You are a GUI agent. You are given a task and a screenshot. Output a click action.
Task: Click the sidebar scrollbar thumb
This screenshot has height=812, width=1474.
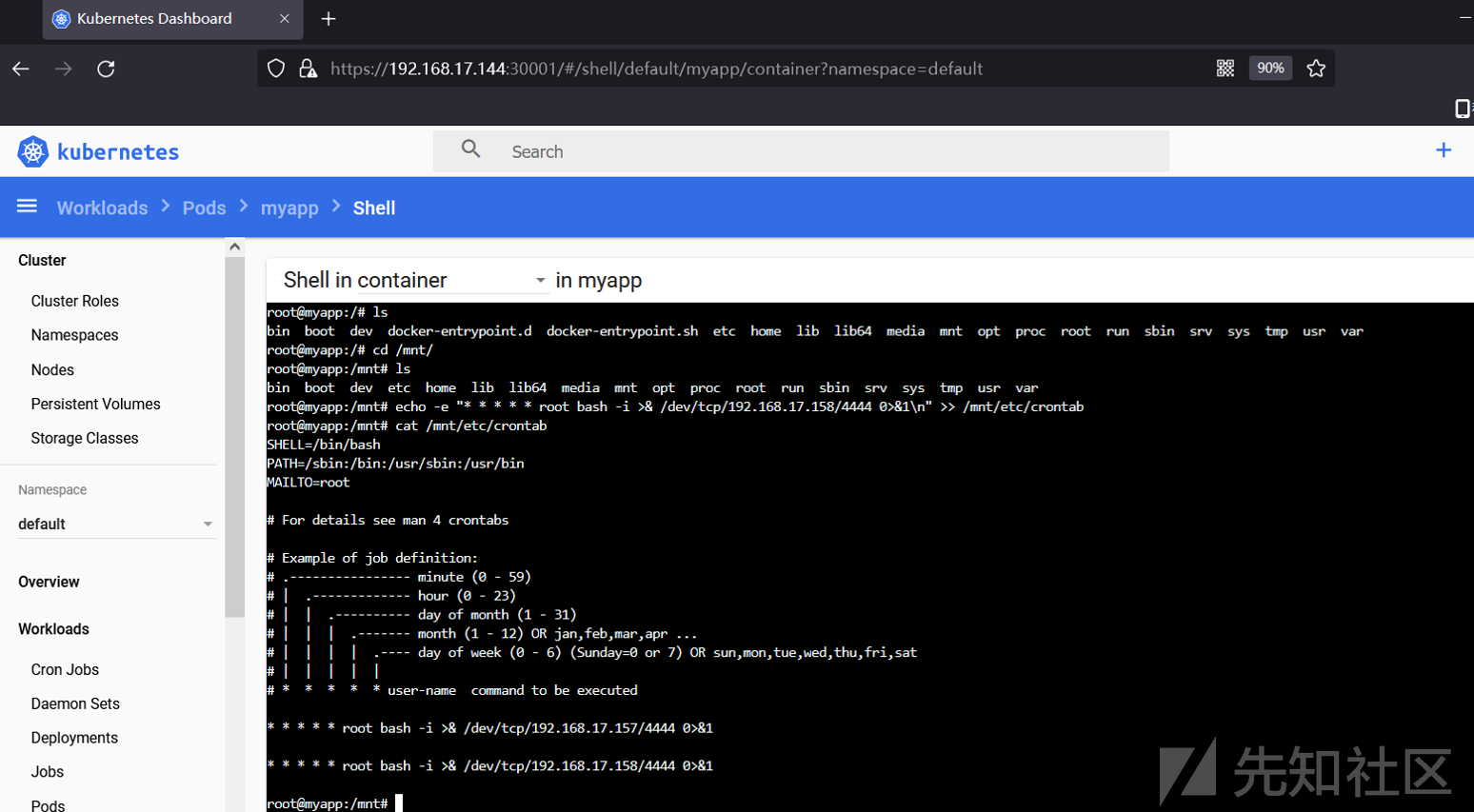coord(234,437)
